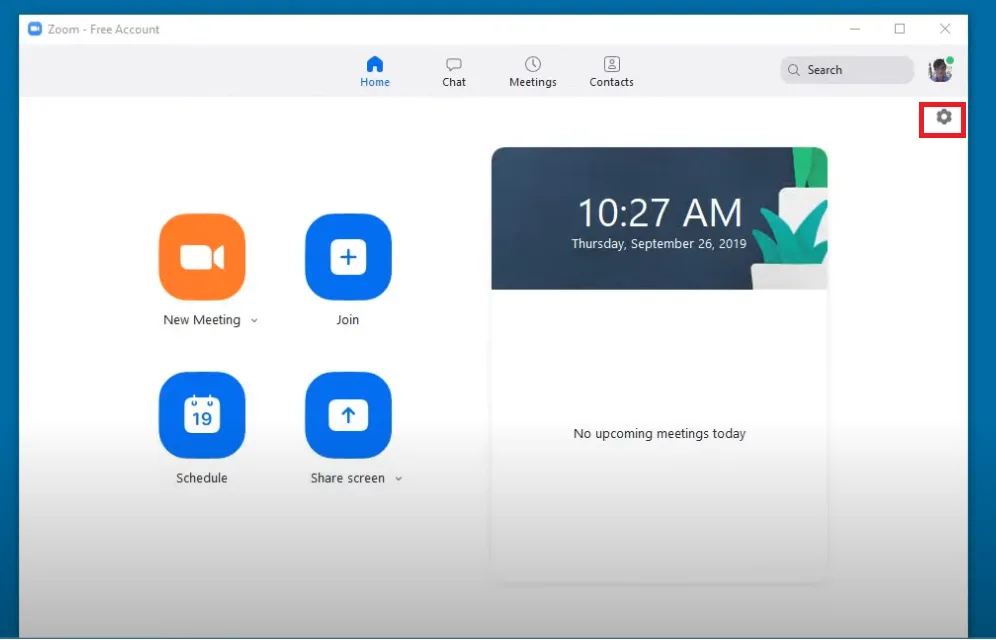
Task: Select the Contacts tab
Action: (611, 71)
